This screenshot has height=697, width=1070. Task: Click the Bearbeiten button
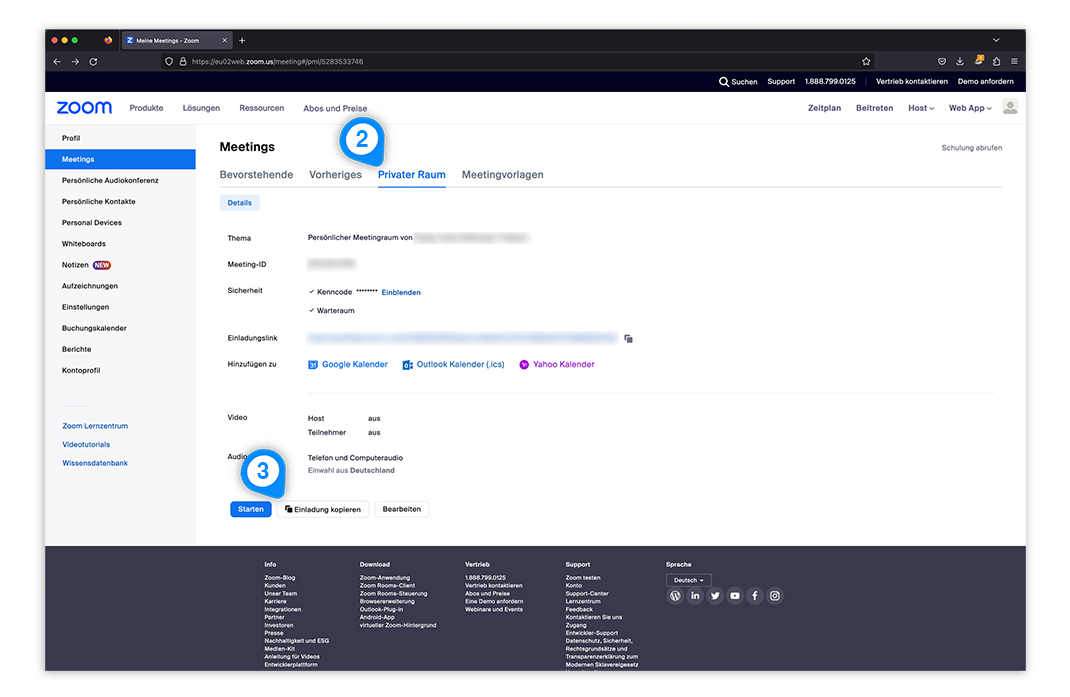tap(401, 509)
